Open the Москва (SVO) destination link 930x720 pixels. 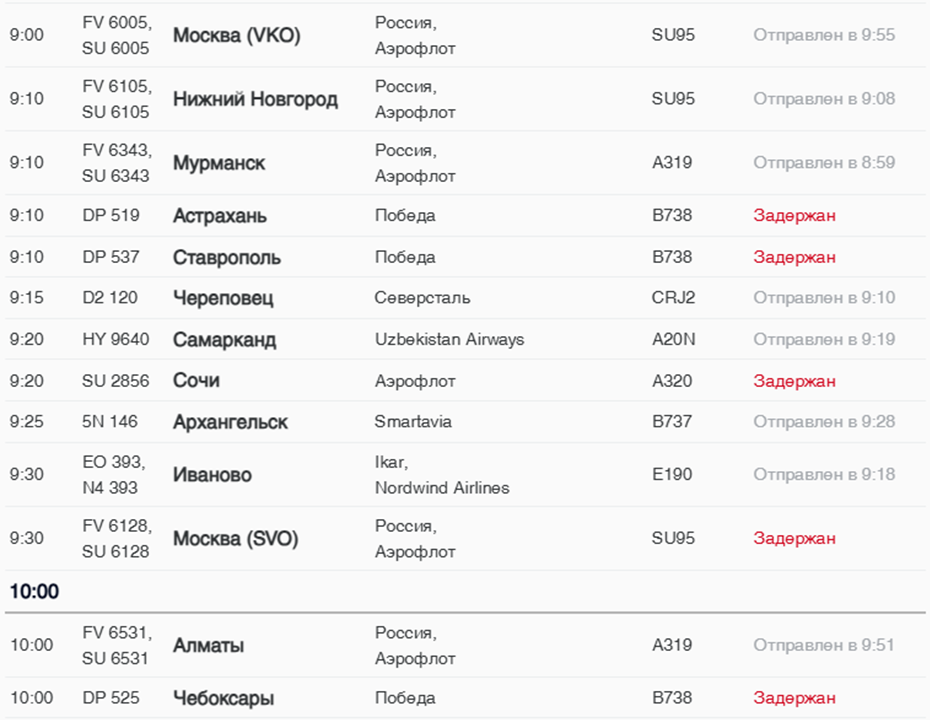click(236, 539)
